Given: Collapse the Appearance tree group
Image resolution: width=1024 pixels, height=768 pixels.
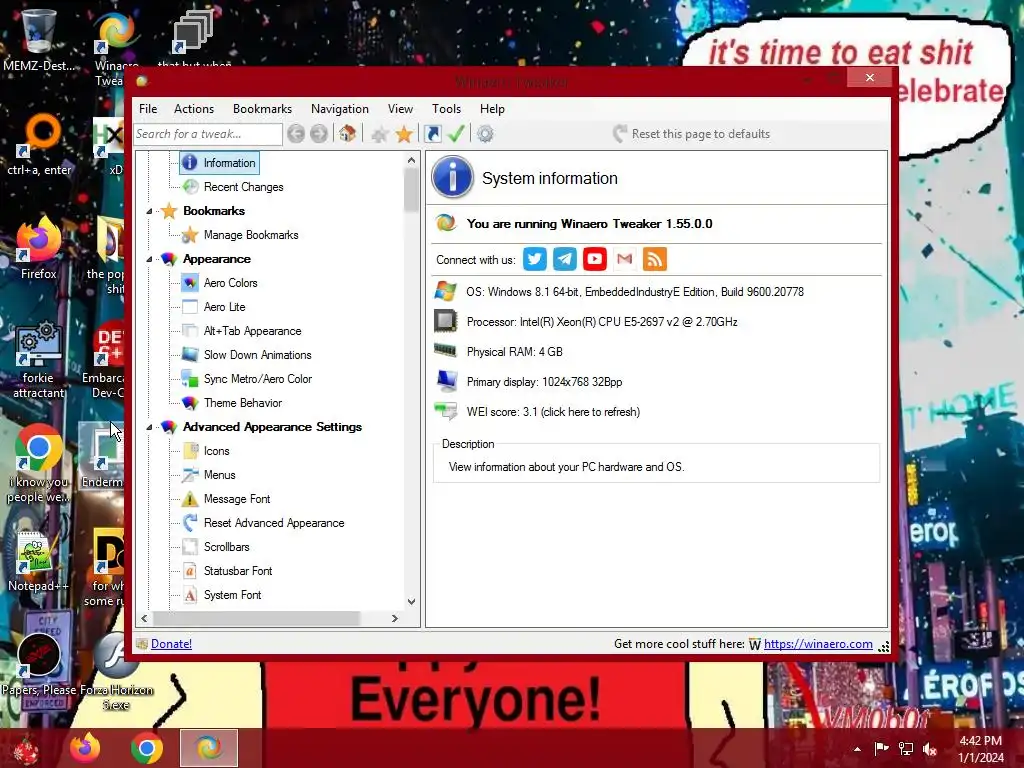Looking at the screenshot, I should (149, 259).
